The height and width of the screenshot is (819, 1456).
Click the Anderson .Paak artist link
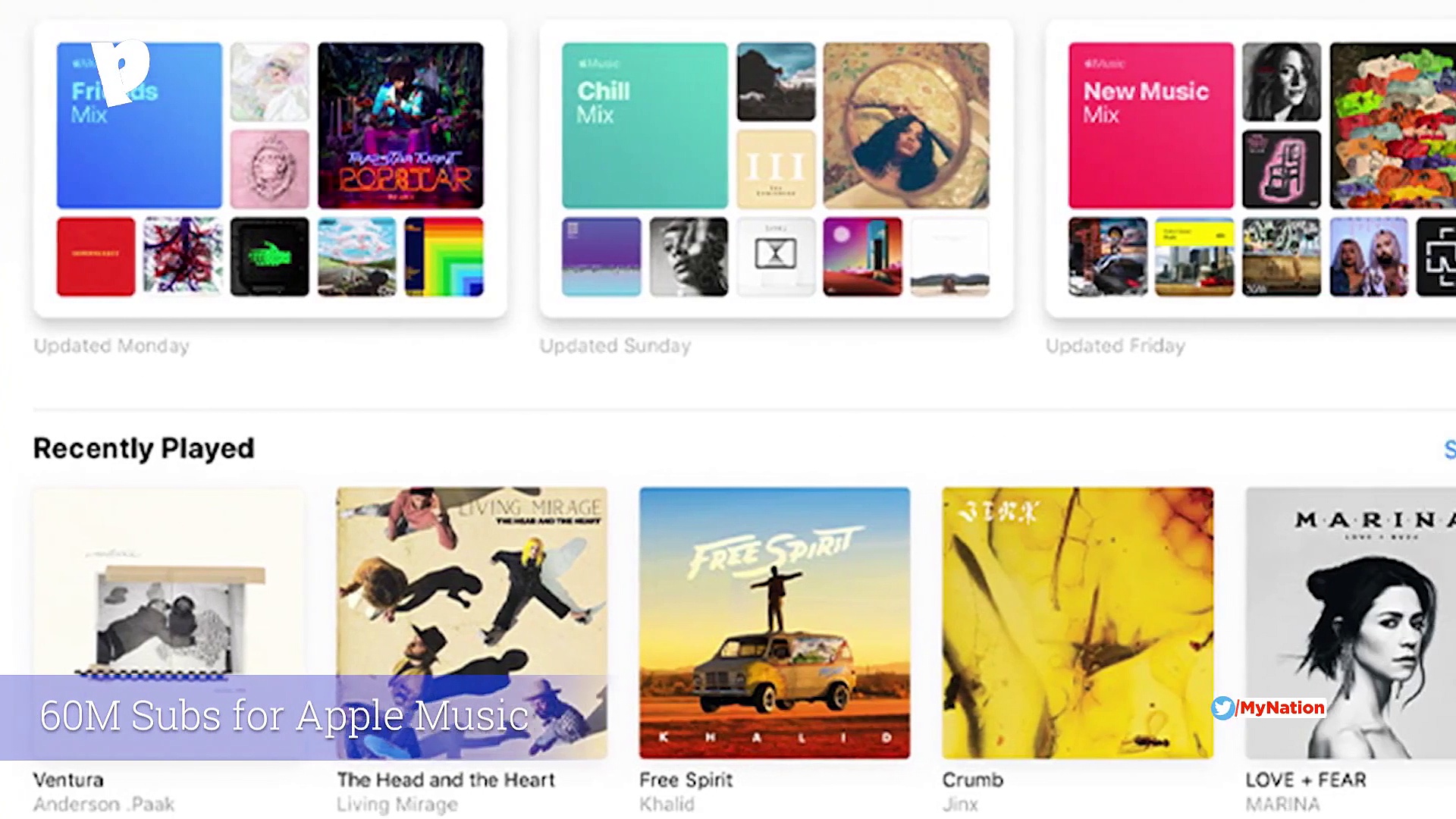(104, 804)
